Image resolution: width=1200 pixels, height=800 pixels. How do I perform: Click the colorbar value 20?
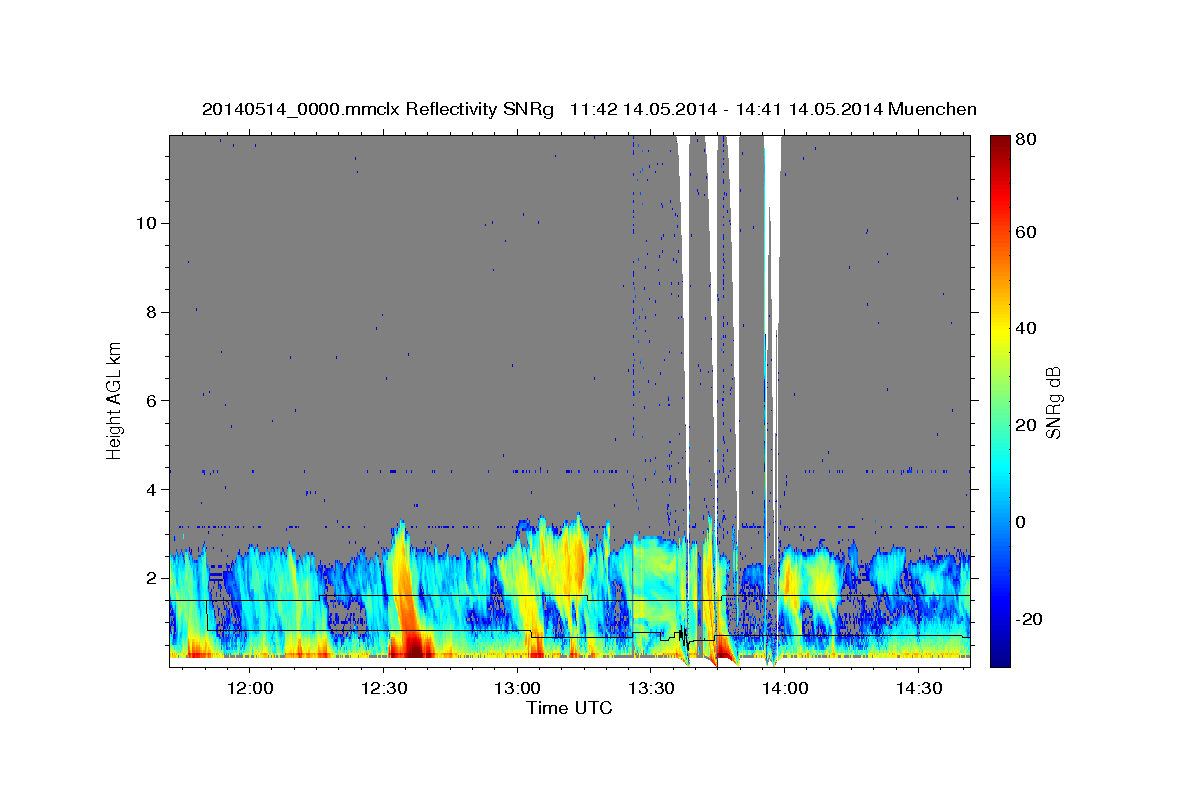pyautogui.click(x=1025, y=425)
